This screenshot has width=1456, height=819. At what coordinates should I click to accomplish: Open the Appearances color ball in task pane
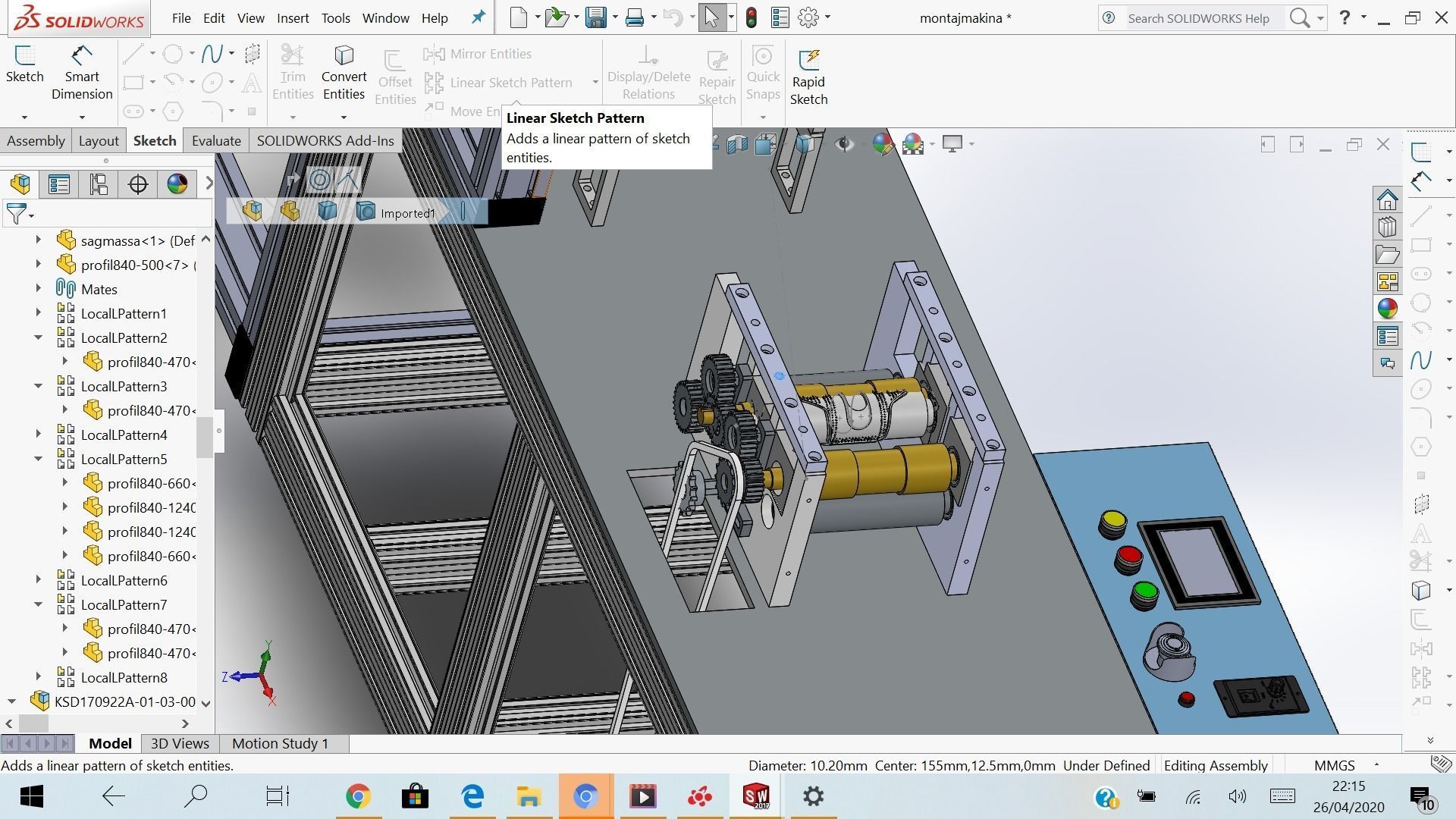point(1388,309)
